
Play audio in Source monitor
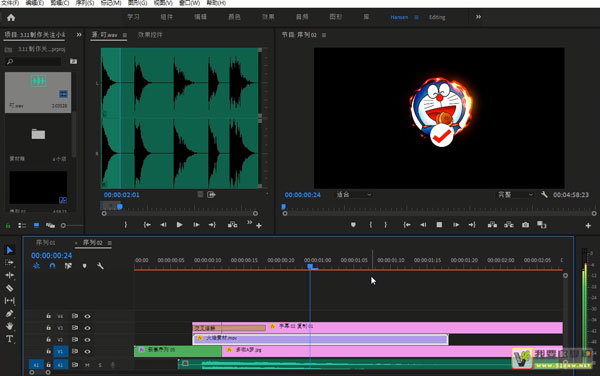click(x=179, y=225)
